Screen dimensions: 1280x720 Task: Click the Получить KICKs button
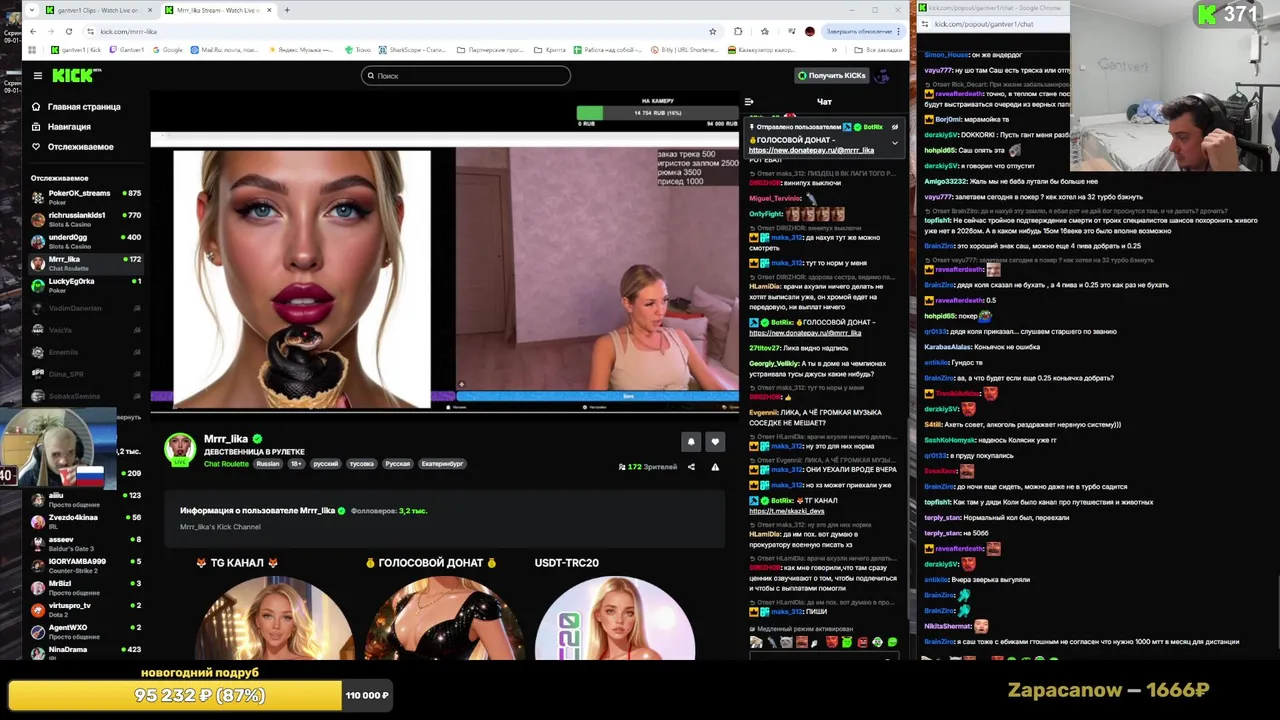(831, 75)
